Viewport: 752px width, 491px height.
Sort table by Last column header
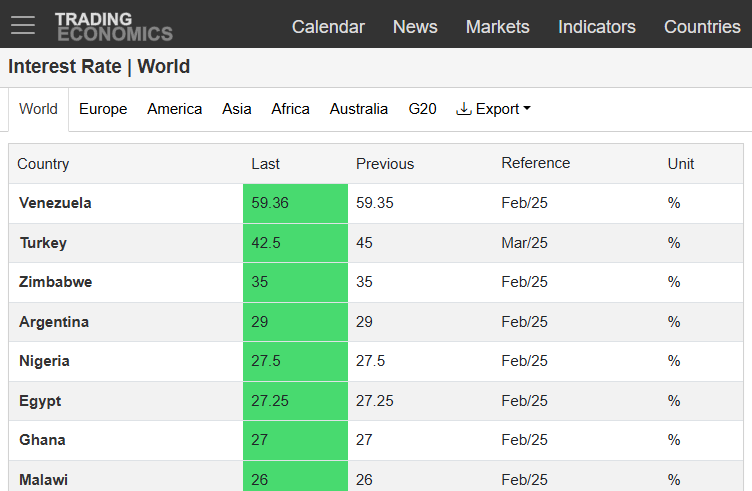click(x=265, y=164)
